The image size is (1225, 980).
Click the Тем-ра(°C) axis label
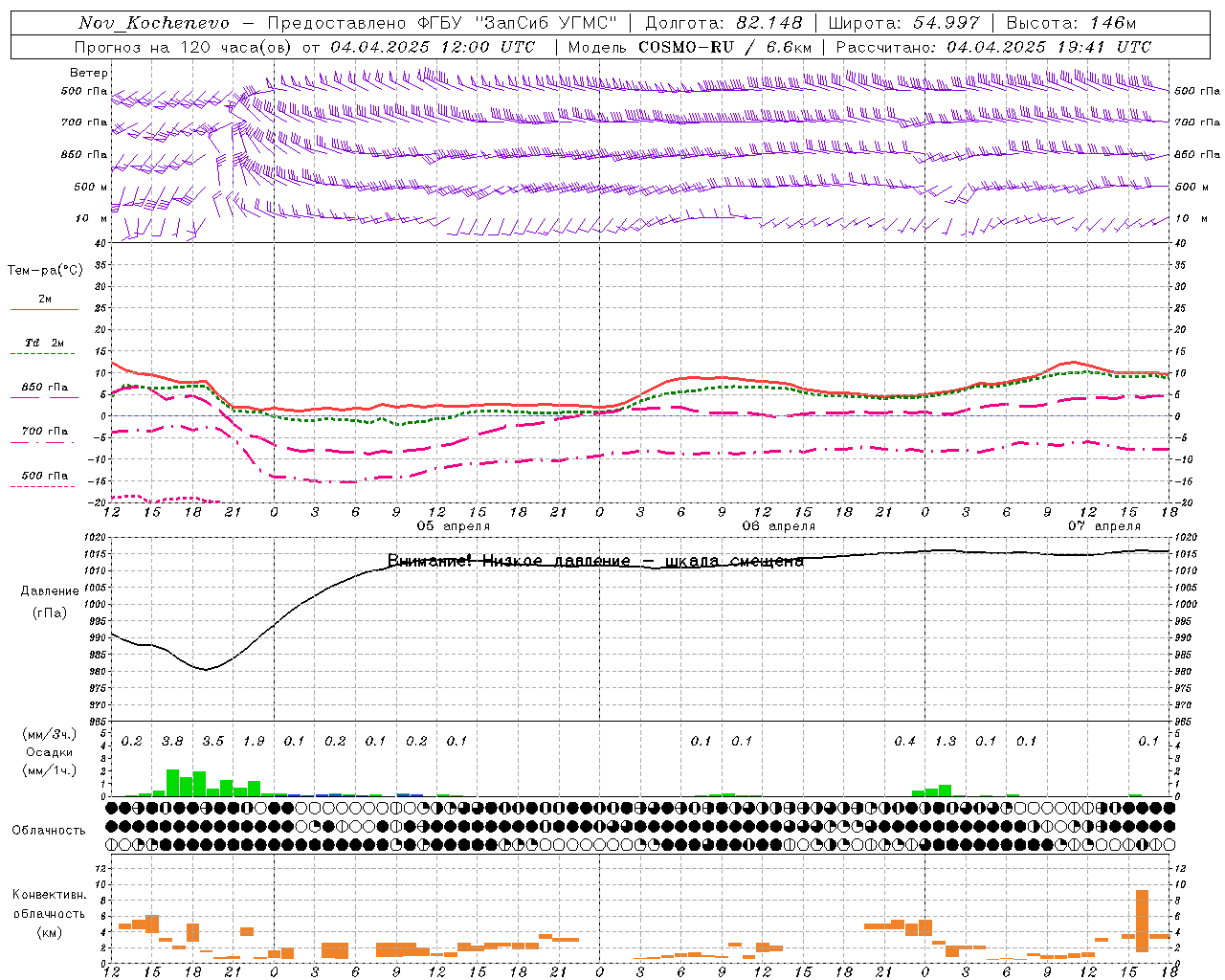click(45, 271)
